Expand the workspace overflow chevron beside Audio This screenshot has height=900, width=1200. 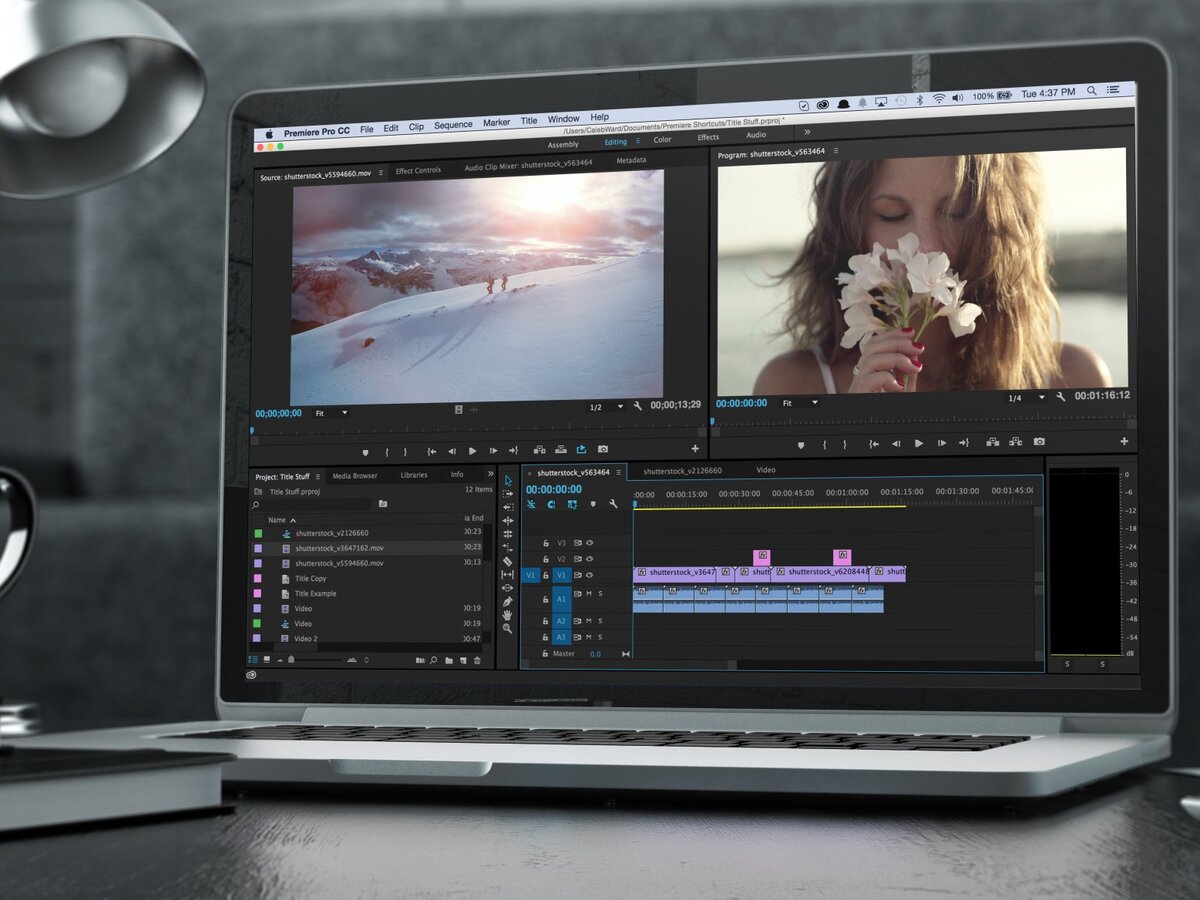[807, 132]
